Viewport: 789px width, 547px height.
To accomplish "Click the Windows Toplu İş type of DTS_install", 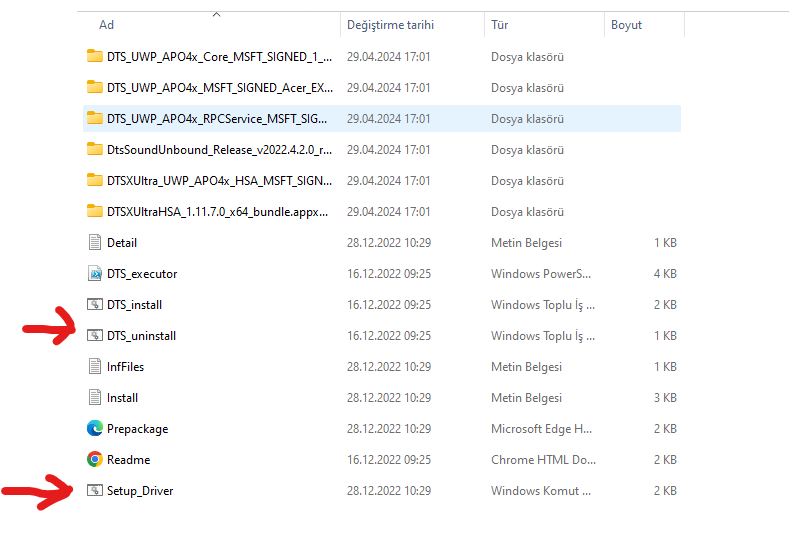I will click(x=543, y=305).
